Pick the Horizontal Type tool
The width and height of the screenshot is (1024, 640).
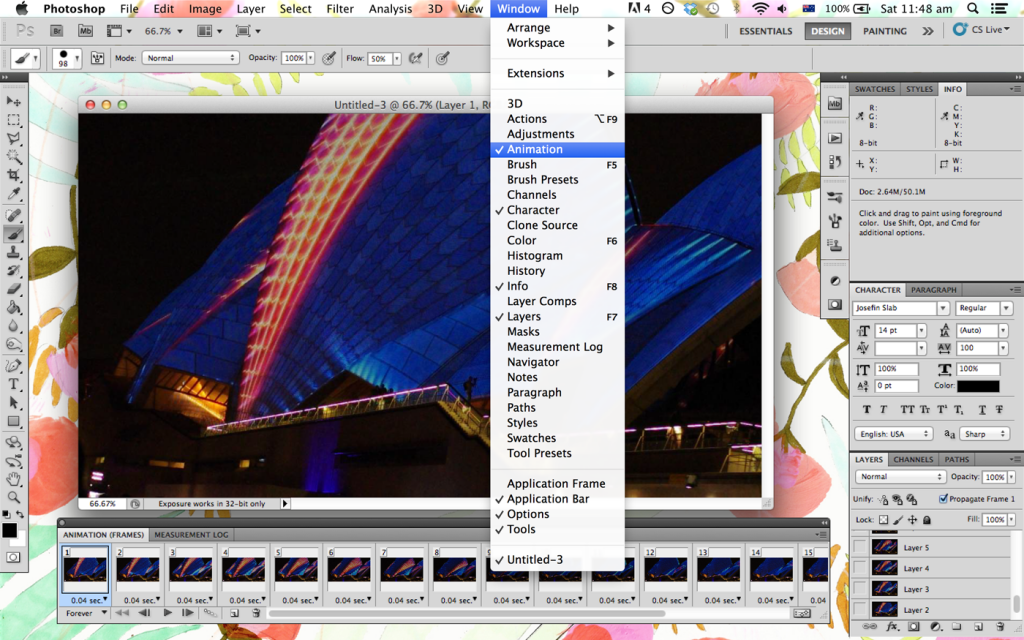(14, 384)
